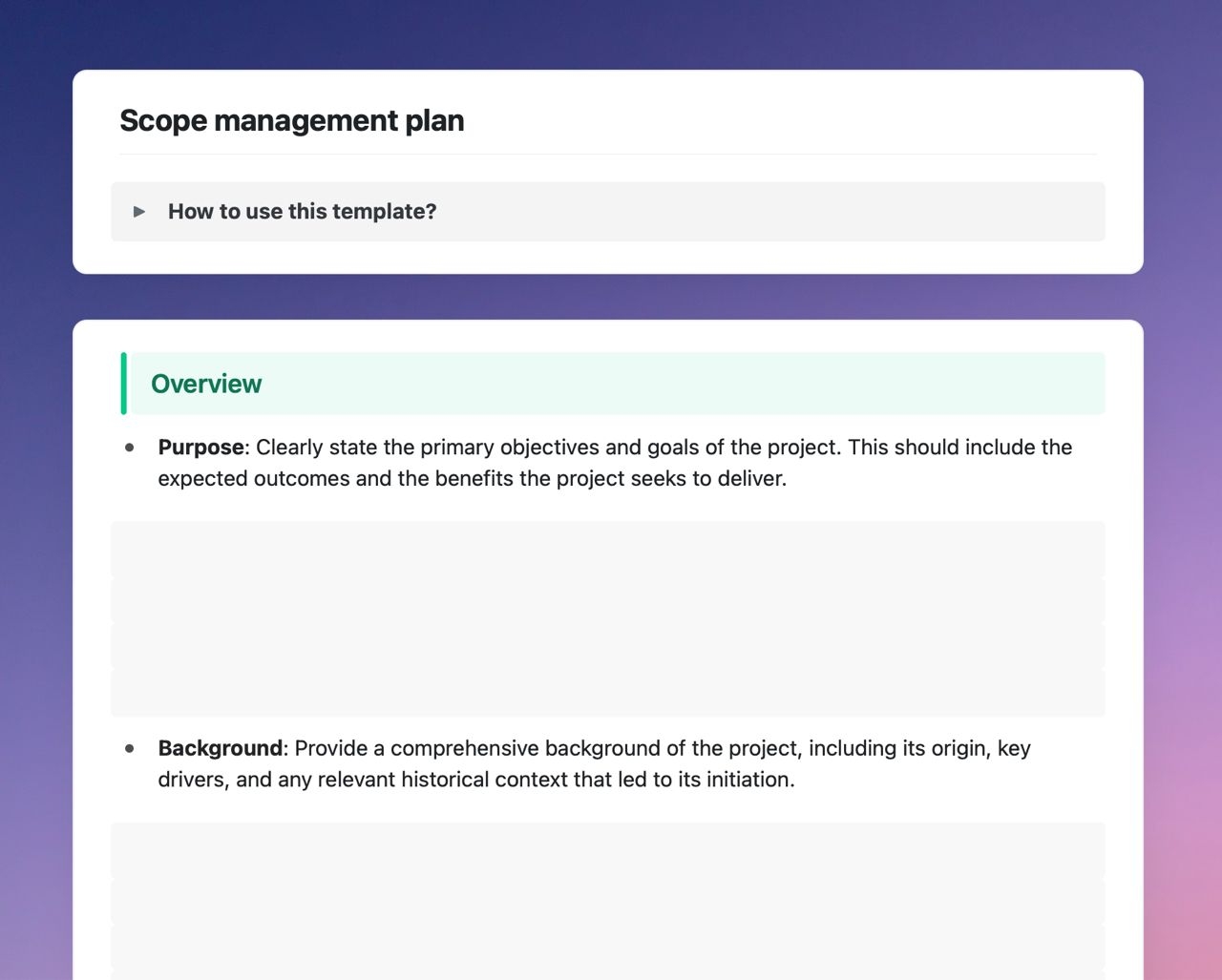Click the "Scope management plan" title
This screenshot has width=1222, height=980.
[x=291, y=121]
